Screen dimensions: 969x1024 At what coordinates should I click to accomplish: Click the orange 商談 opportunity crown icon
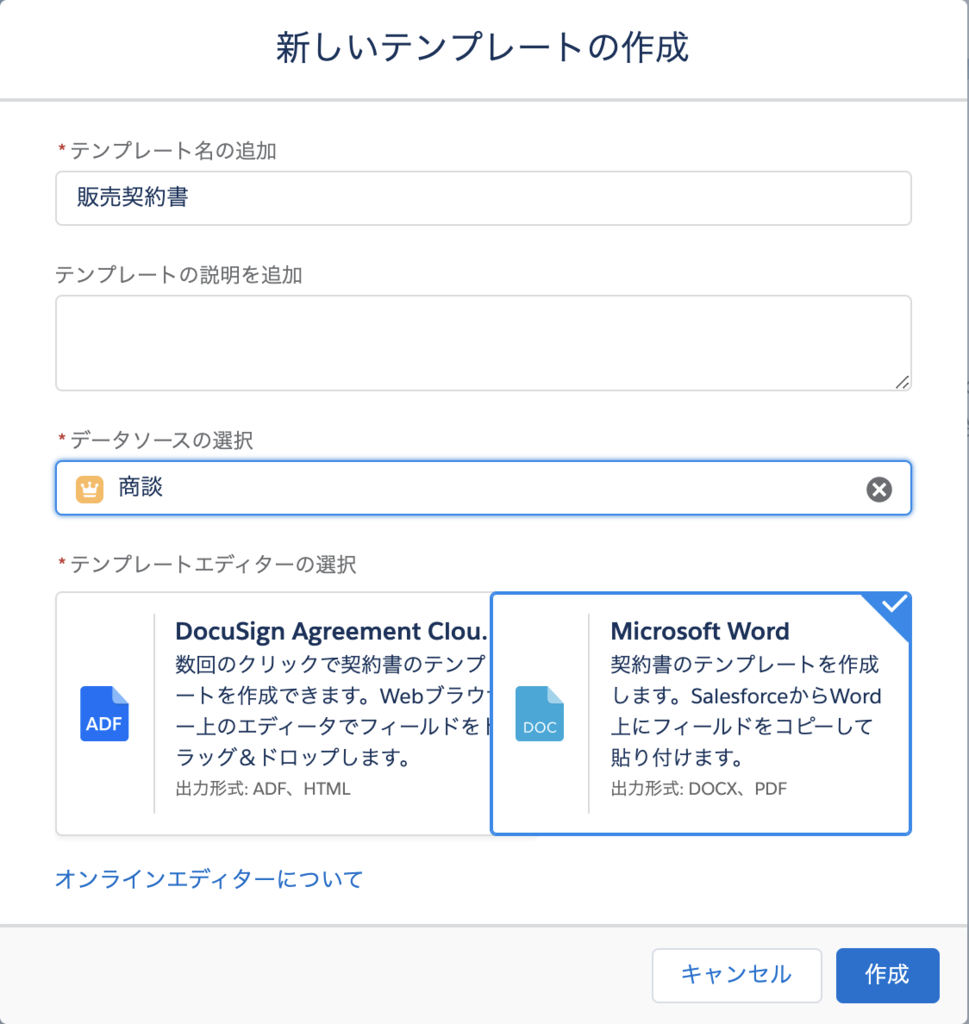[89, 489]
